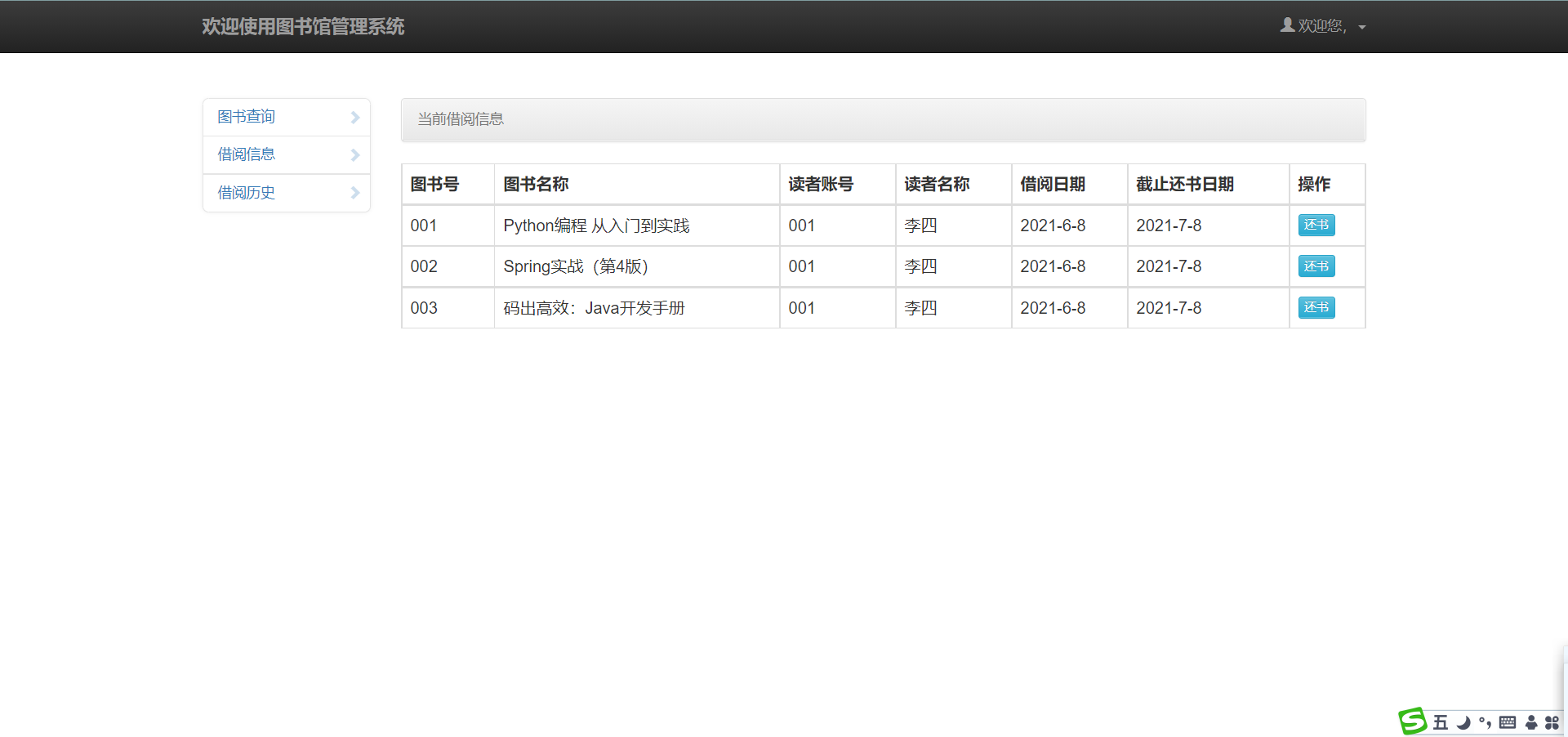
Task: Click 还书 for 码出高效：Java开发手册
Action: (x=1316, y=307)
